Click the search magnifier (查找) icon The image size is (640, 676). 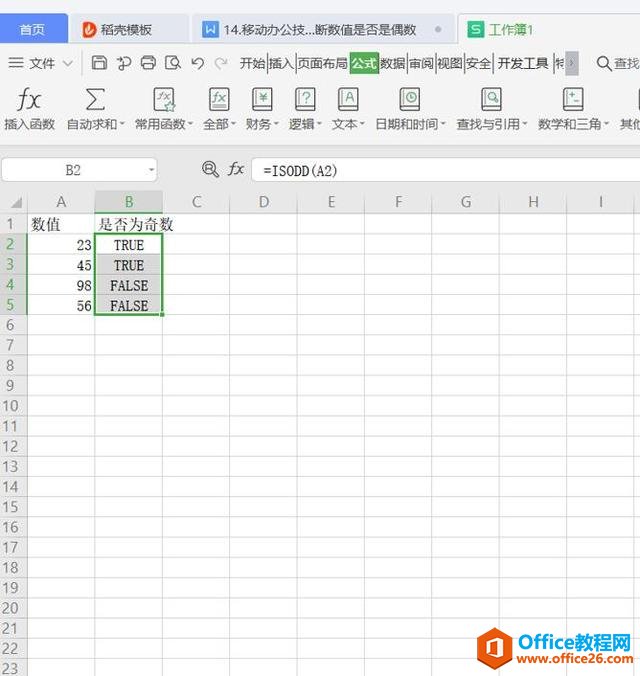point(604,64)
